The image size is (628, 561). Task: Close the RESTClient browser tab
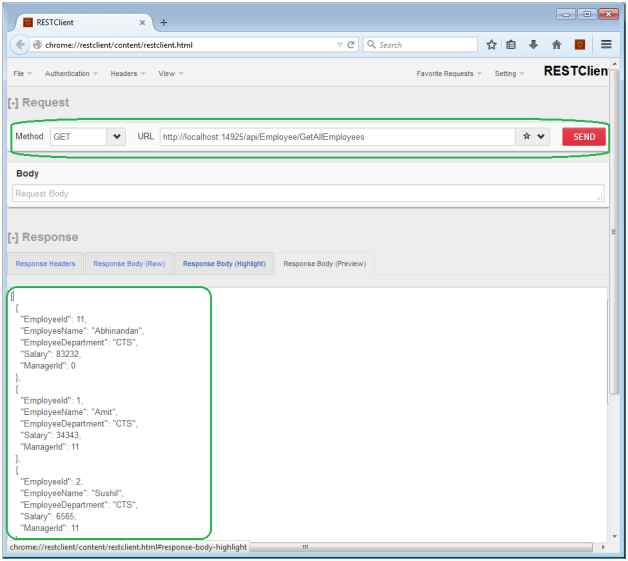click(x=142, y=23)
